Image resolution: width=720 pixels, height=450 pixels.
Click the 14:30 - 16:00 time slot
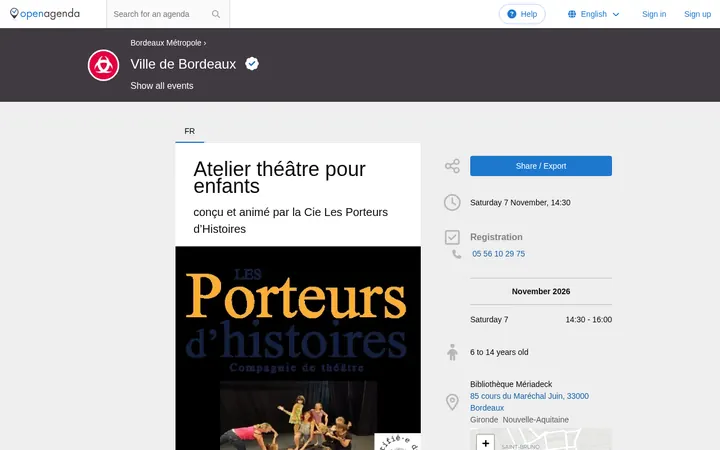(589, 320)
